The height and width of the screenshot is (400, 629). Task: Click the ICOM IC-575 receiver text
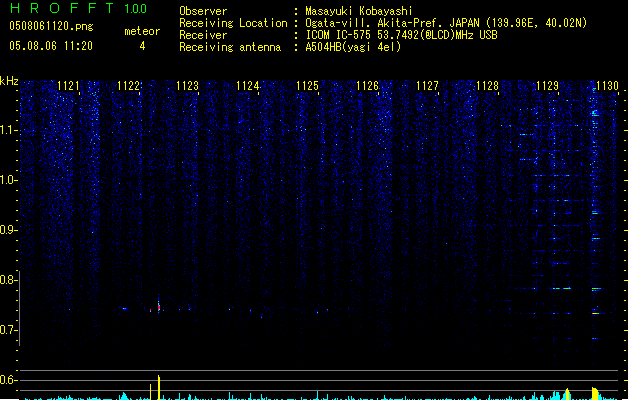tap(401, 35)
